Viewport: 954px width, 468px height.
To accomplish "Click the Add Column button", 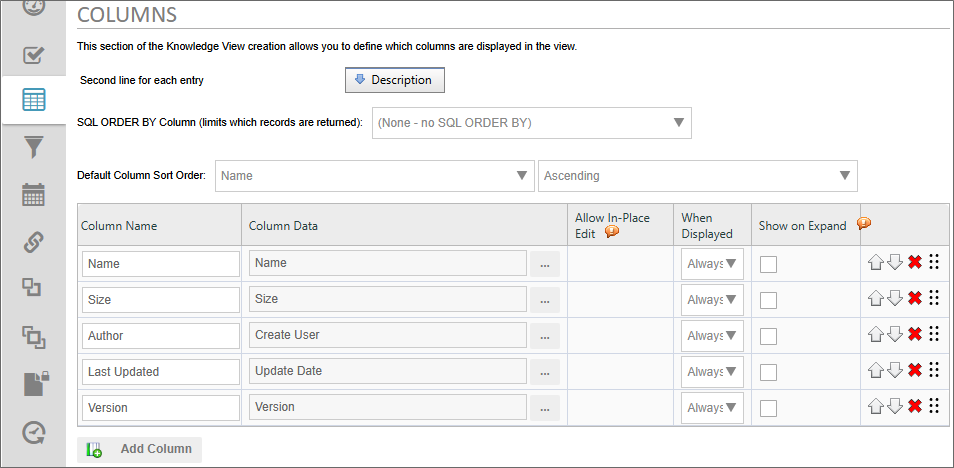I will (140, 449).
